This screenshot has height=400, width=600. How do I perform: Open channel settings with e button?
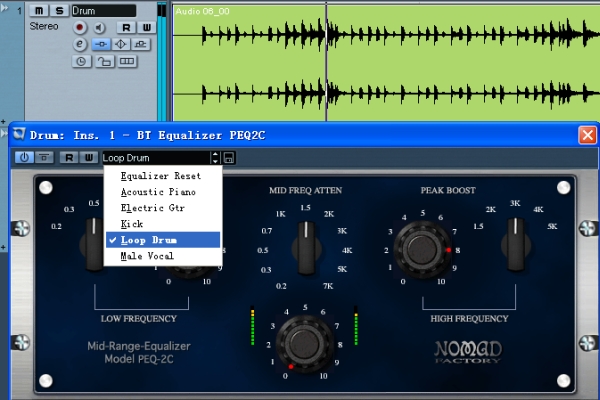click(80, 44)
